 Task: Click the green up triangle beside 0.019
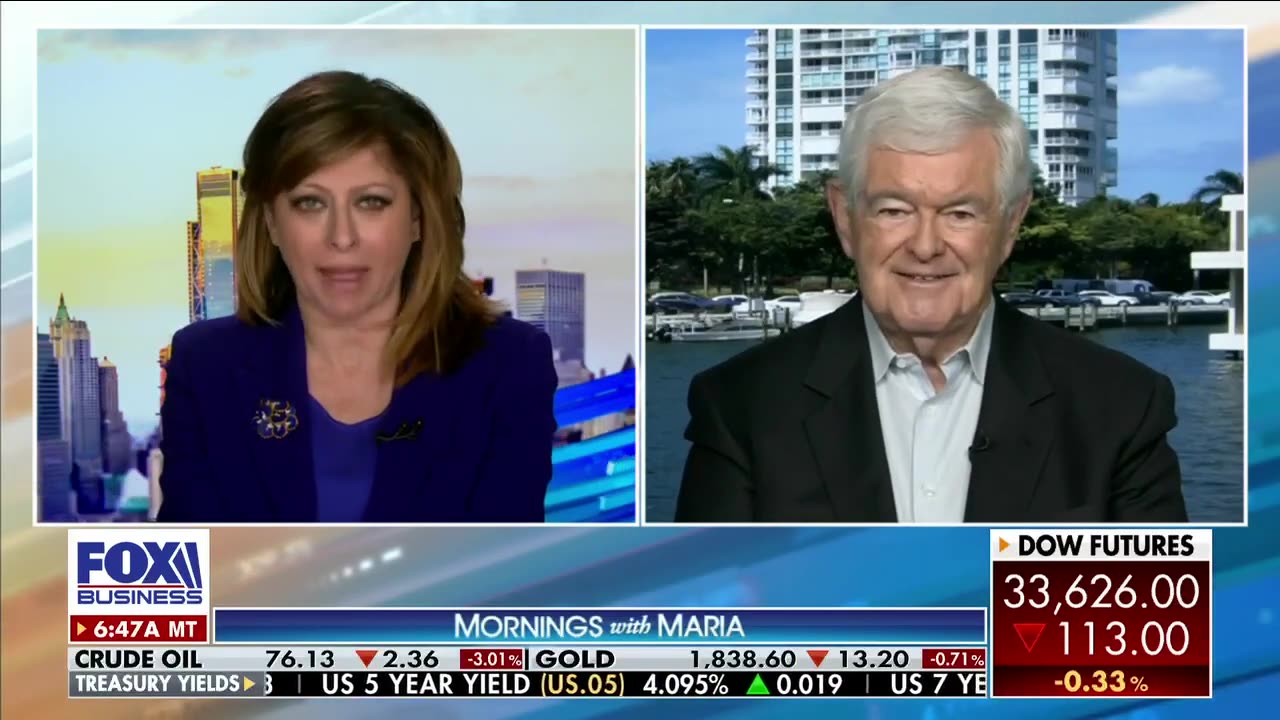click(757, 685)
